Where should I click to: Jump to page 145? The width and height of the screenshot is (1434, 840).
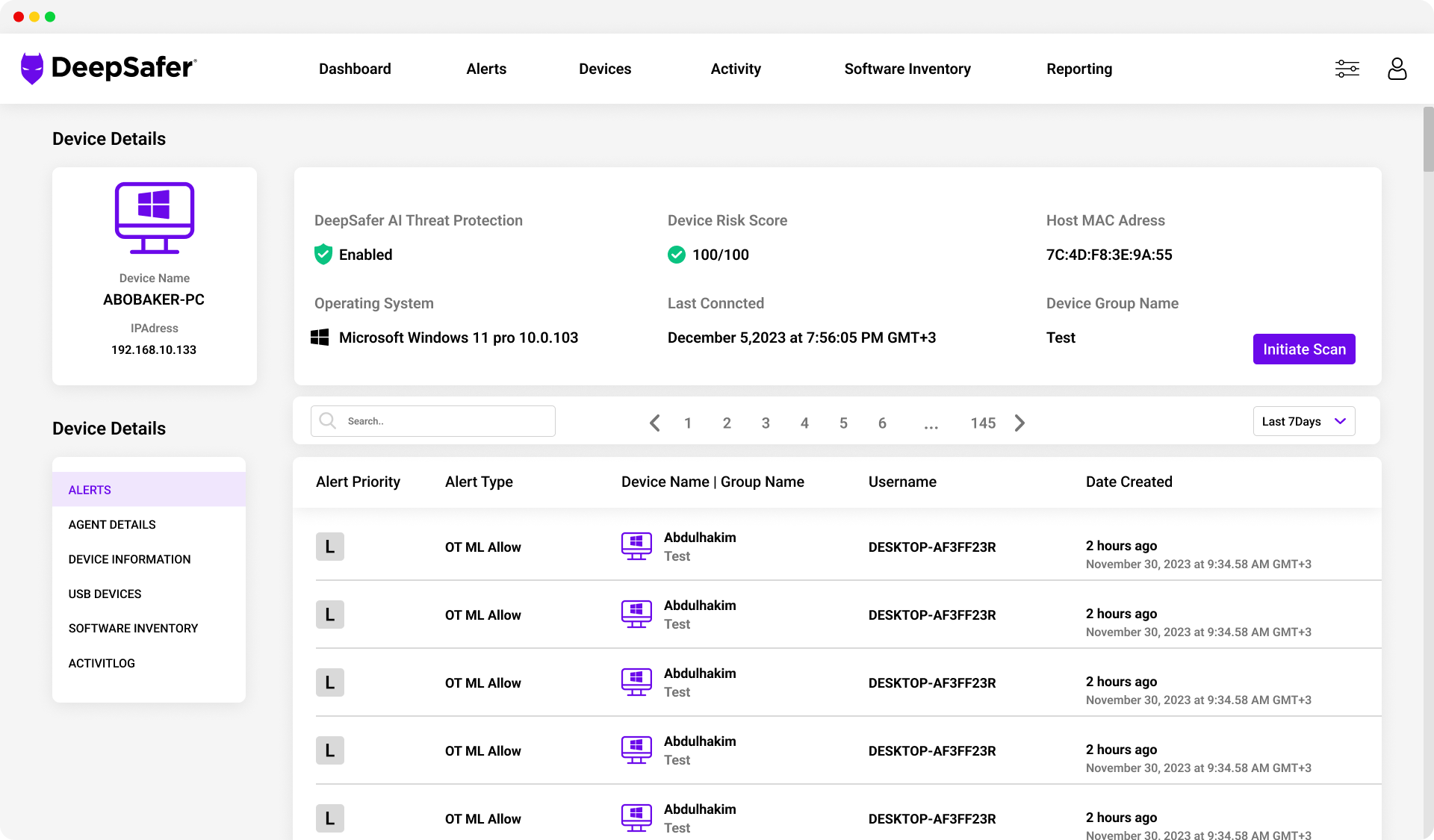982,423
